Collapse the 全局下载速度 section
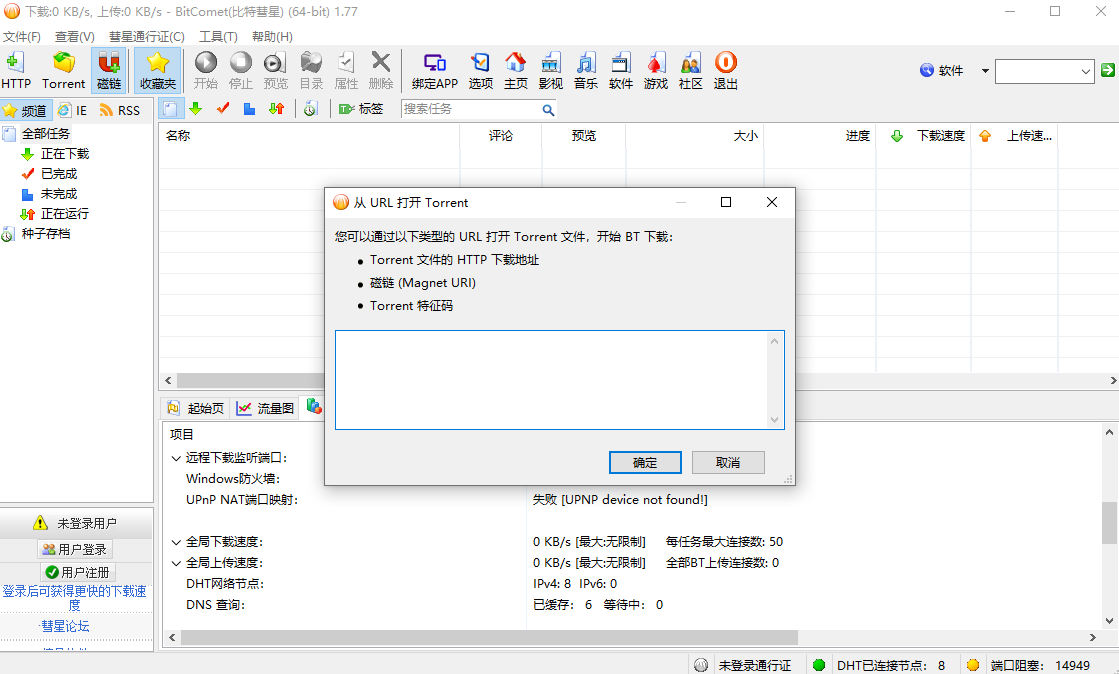The image size is (1119, 674). coord(175,541)
